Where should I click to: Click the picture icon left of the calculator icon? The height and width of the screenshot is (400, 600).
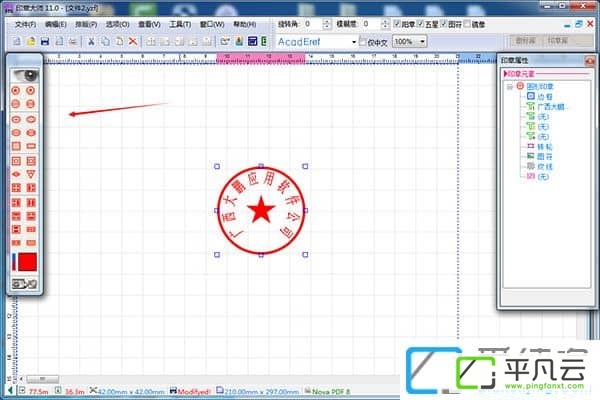[240, 41]
